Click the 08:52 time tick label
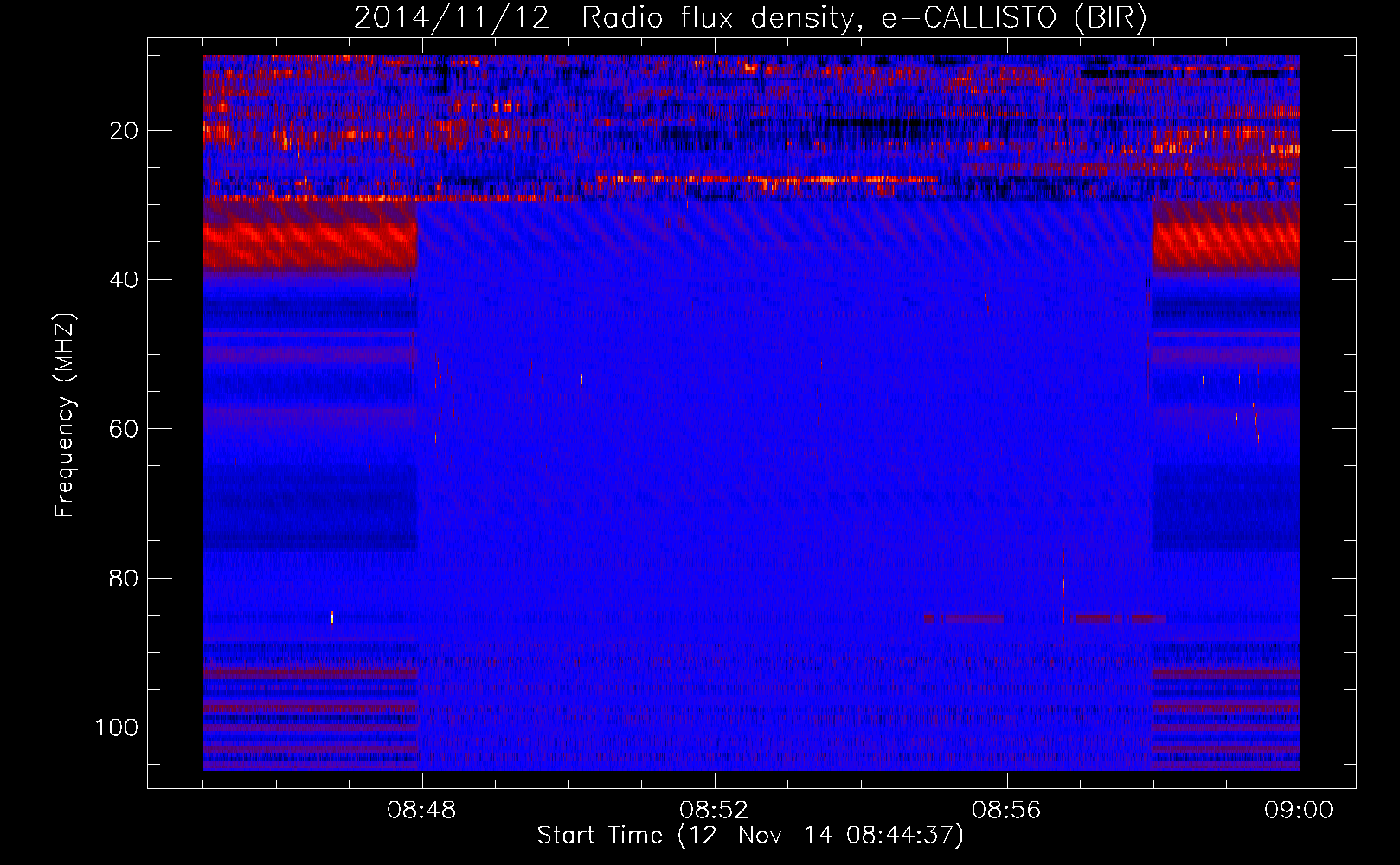 click(714, 811)
